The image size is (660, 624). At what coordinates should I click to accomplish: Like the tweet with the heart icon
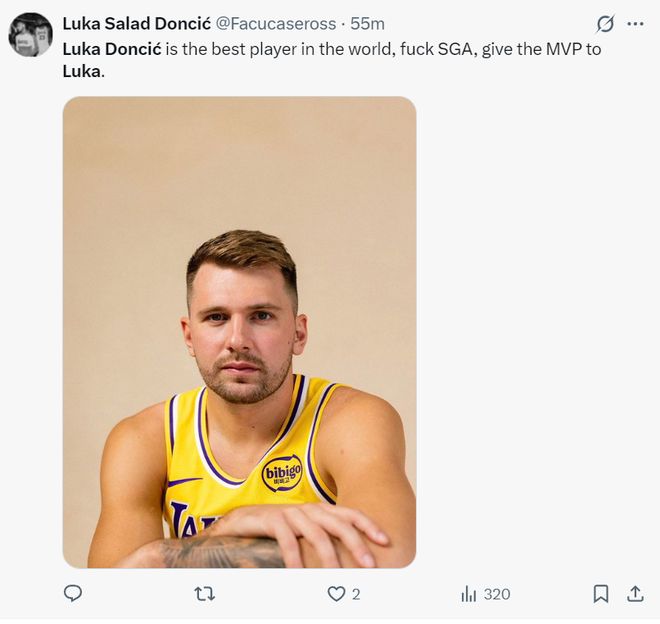tap(337, 594)
